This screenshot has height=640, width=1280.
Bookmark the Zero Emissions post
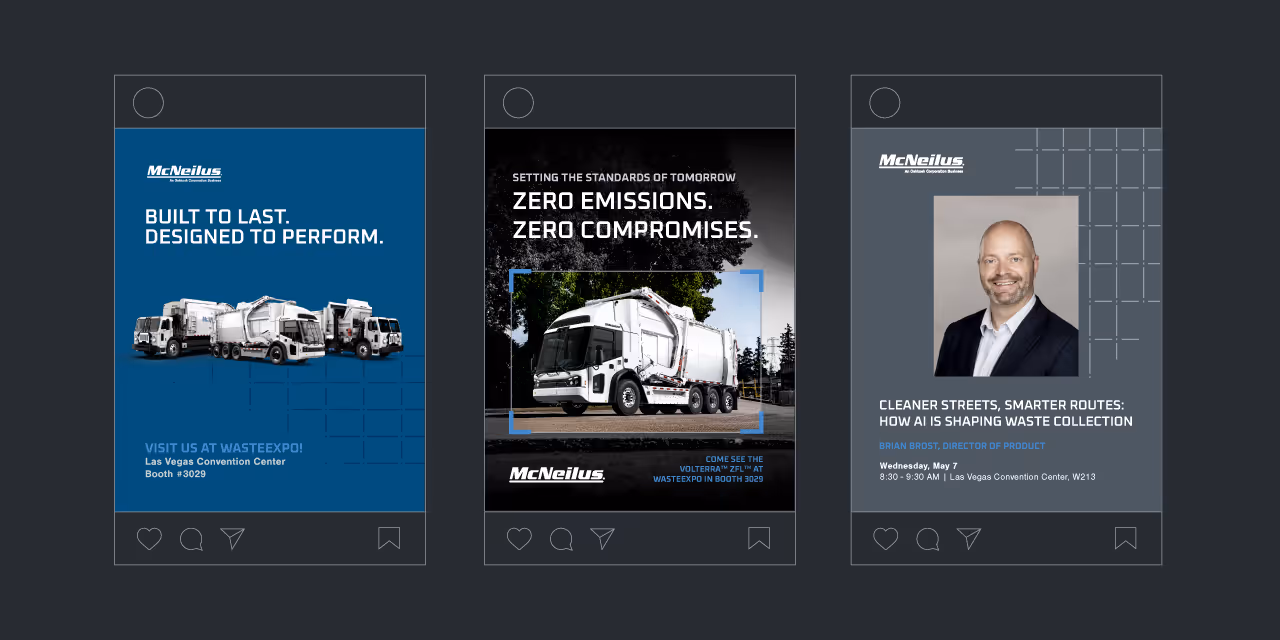click(759, 537)
